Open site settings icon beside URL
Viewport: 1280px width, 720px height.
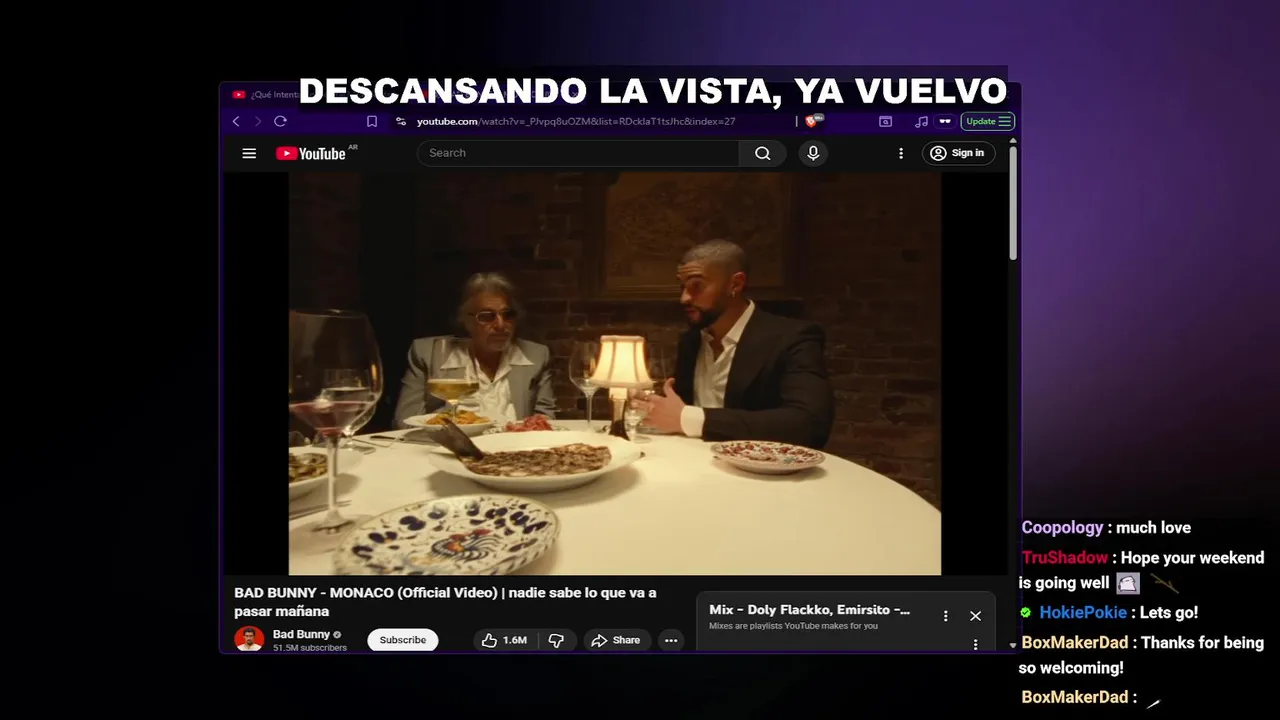[401, 121]
